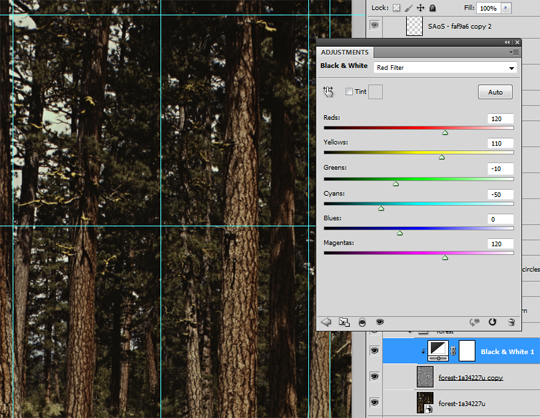540x418 pixels.
Task: Hide the Black & White 1 layer
Action: tap(374, 351)
